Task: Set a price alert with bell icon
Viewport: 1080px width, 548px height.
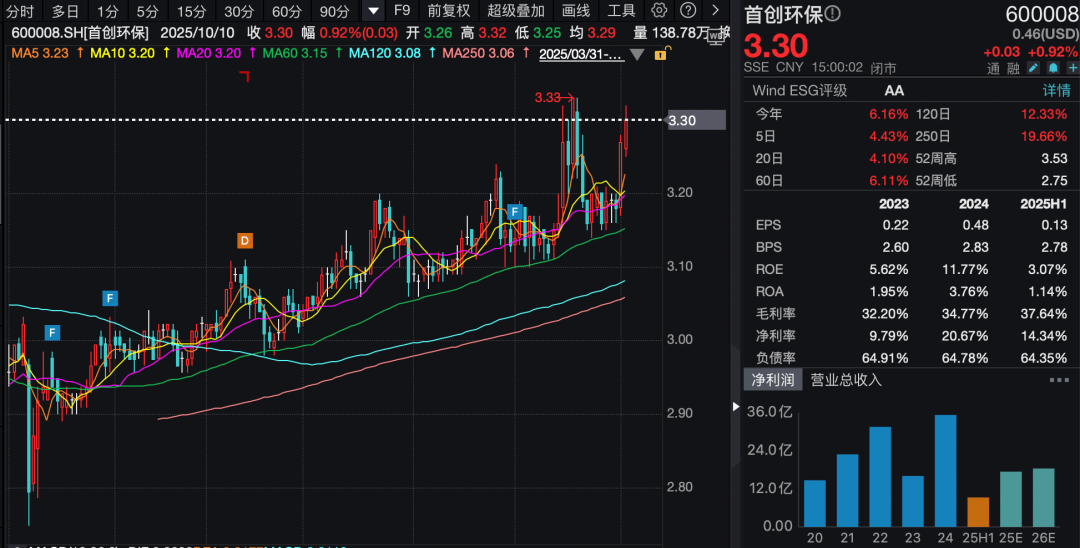Action: point(1051,68)
